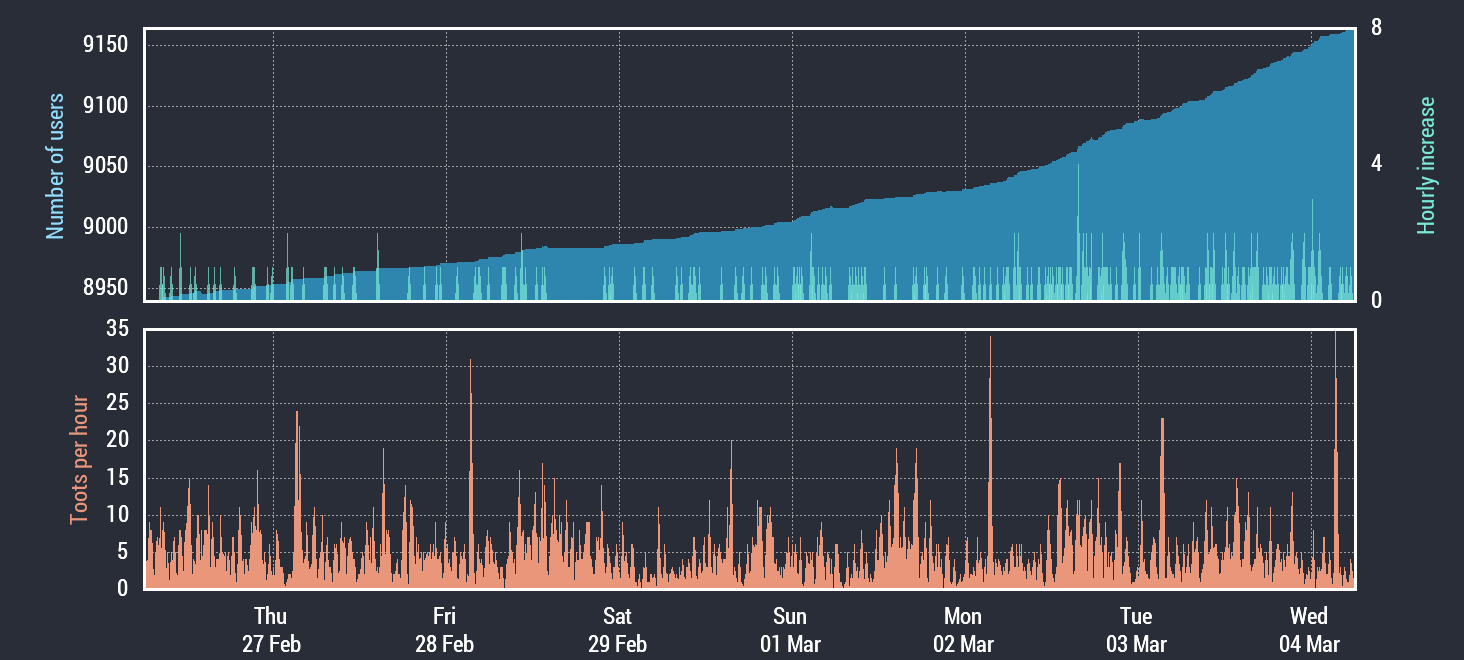The image size is (1464, 660).
Task: Select the Tue 03 Mar date label
Action: click(1136, 629)
